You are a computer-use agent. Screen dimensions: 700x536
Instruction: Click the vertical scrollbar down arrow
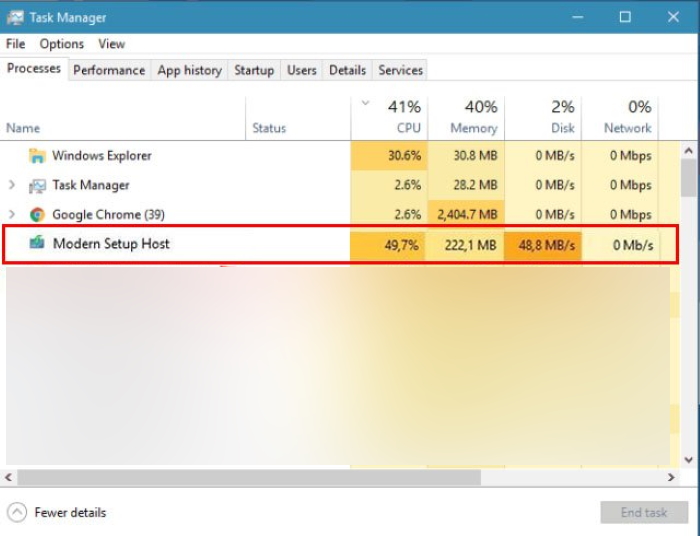(x=688, y=459)
